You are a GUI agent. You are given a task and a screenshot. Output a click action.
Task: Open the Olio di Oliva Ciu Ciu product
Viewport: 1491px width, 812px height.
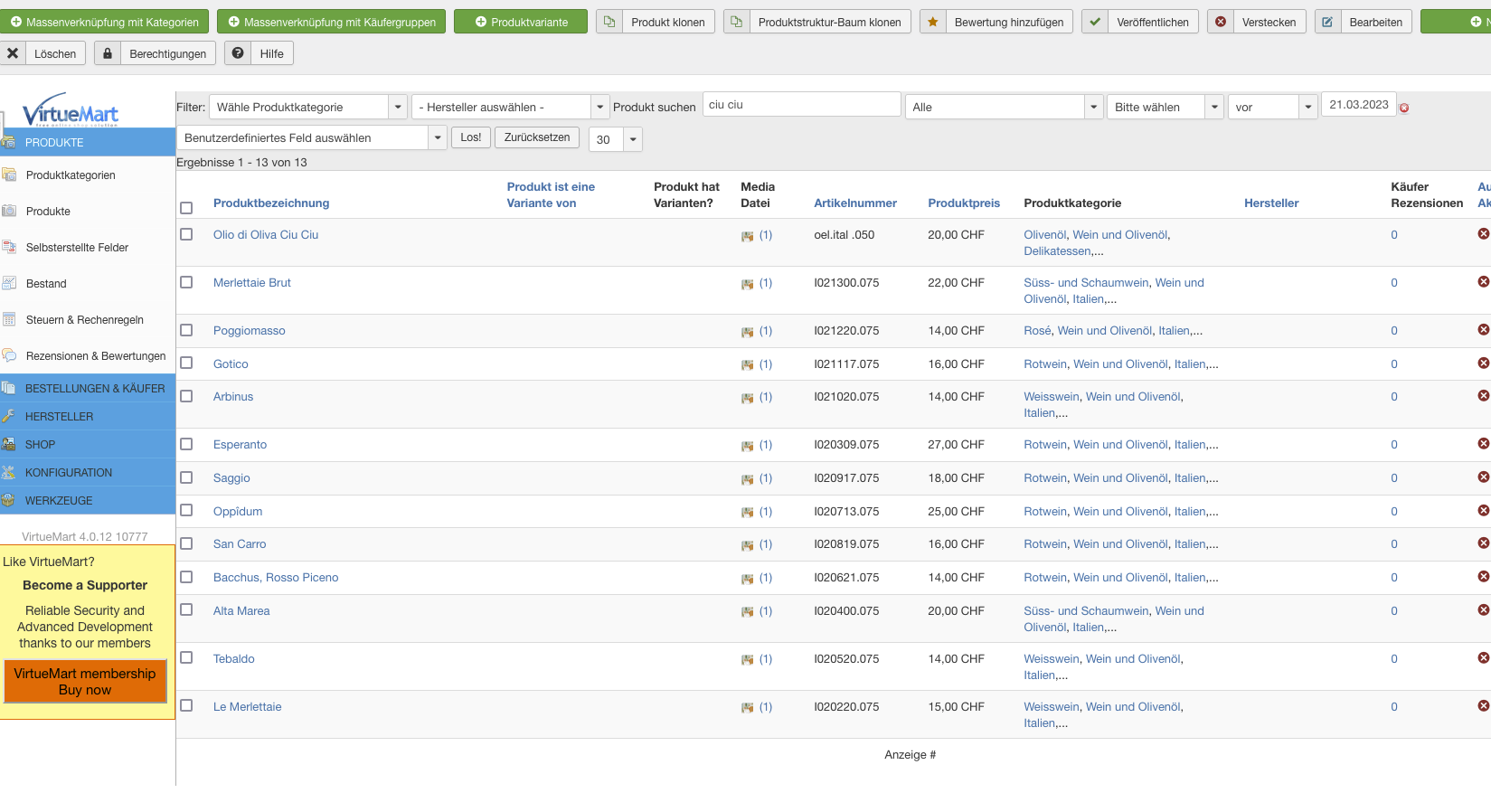pyautogui.click(x=266, y=235)
